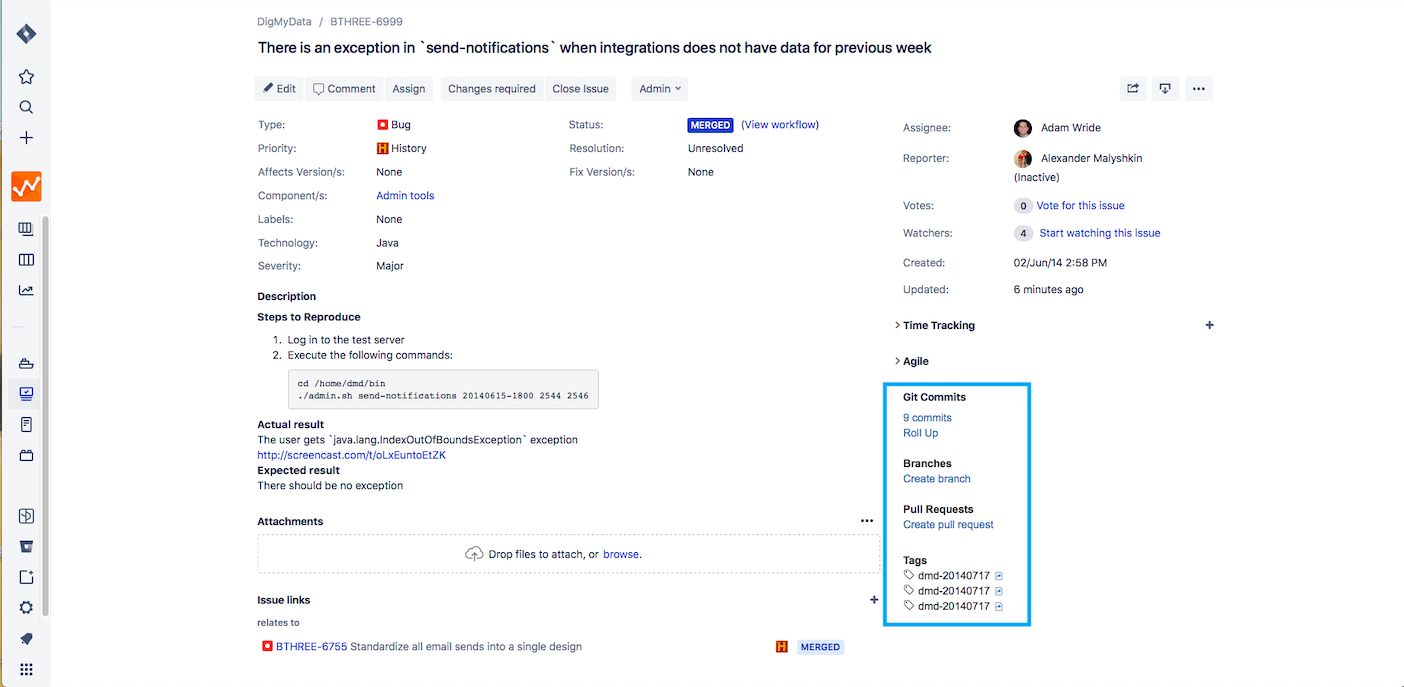Open the 9 commits link

coord(927,418)
